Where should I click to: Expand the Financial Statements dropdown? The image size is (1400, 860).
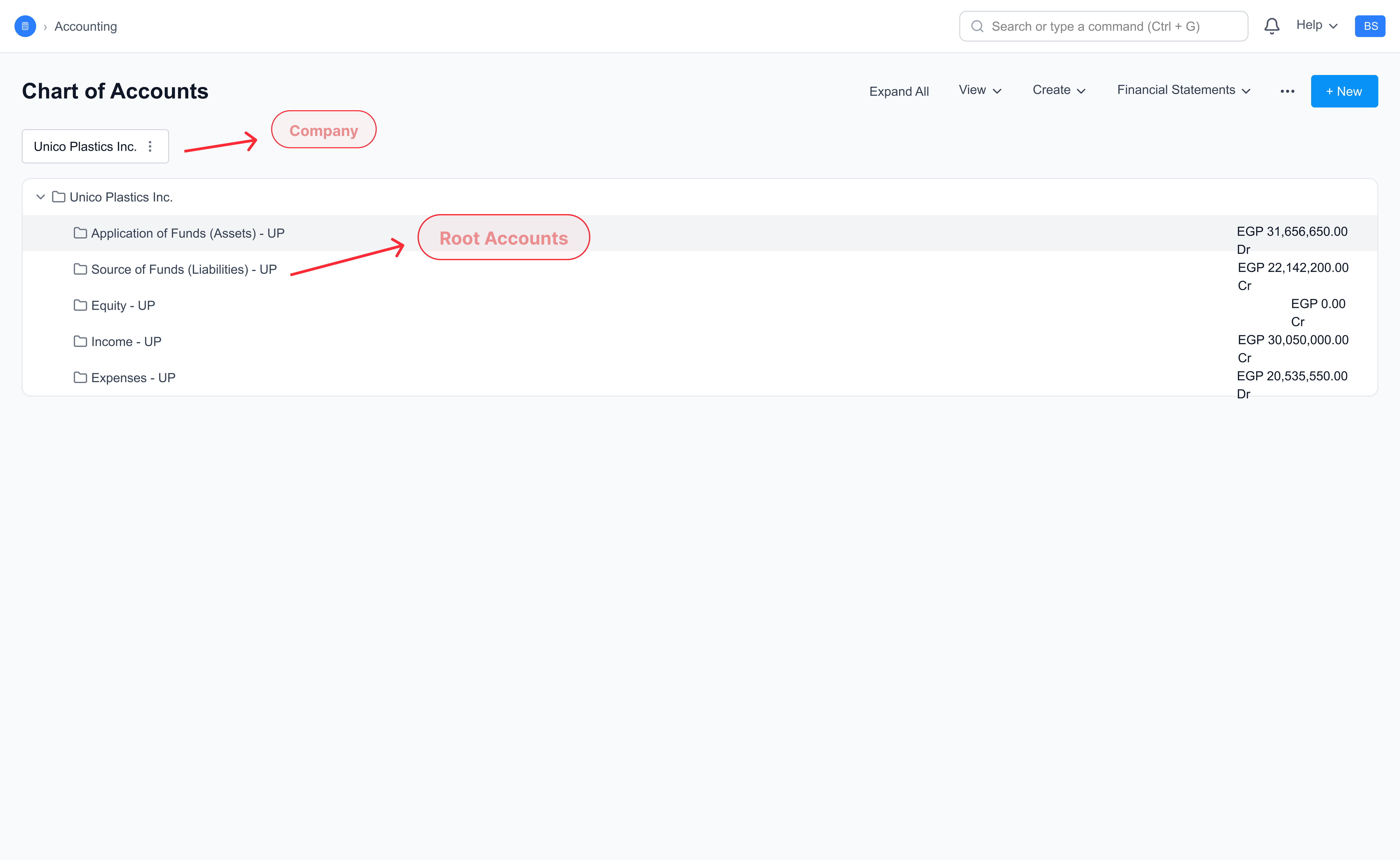pos(1183,90)
